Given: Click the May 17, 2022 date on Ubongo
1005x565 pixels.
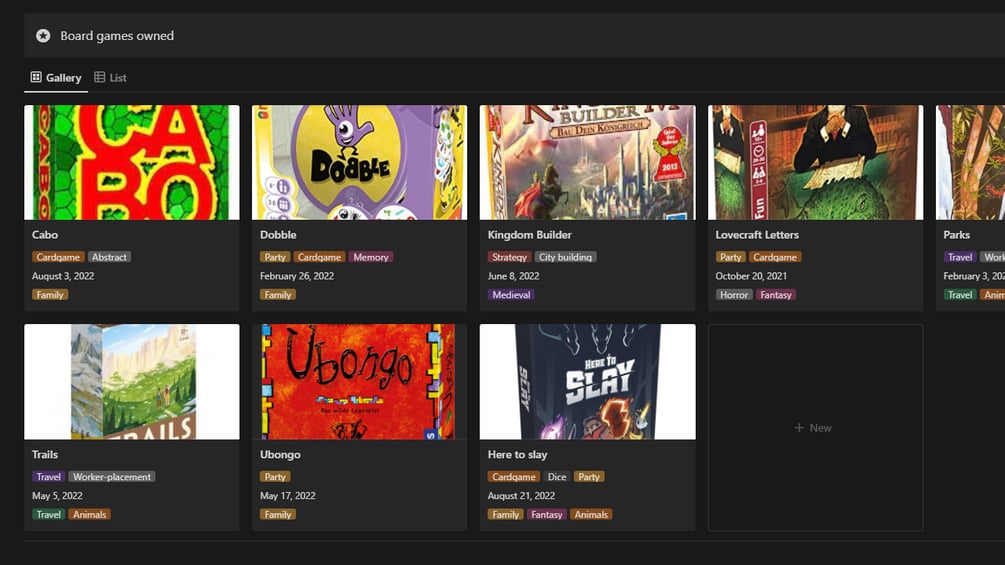Looking at the screenshot, I should [287, 496].
